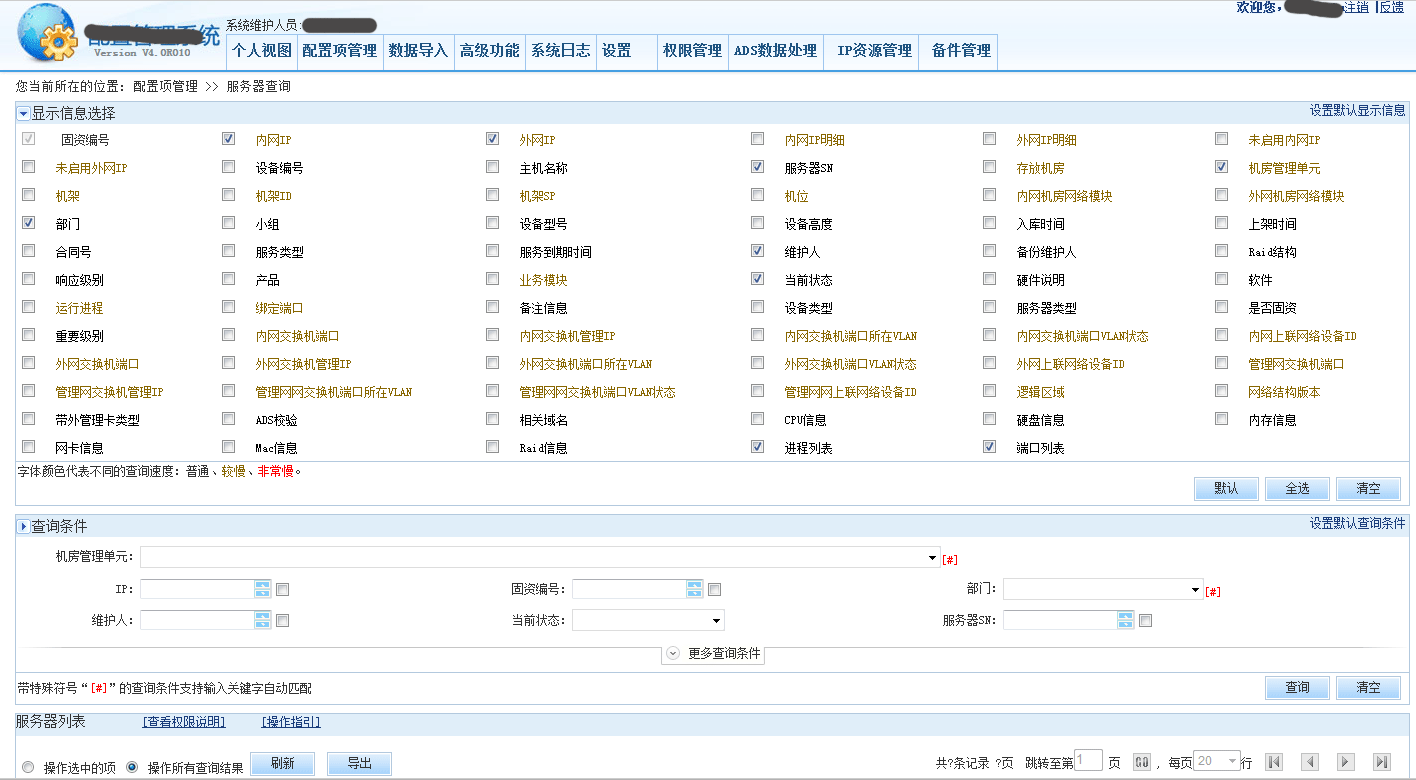Image resolution: width=1416 pixels, height=780 pixels.
Task: Click 清空 in display info section
Action: [x=1368, y=488]
